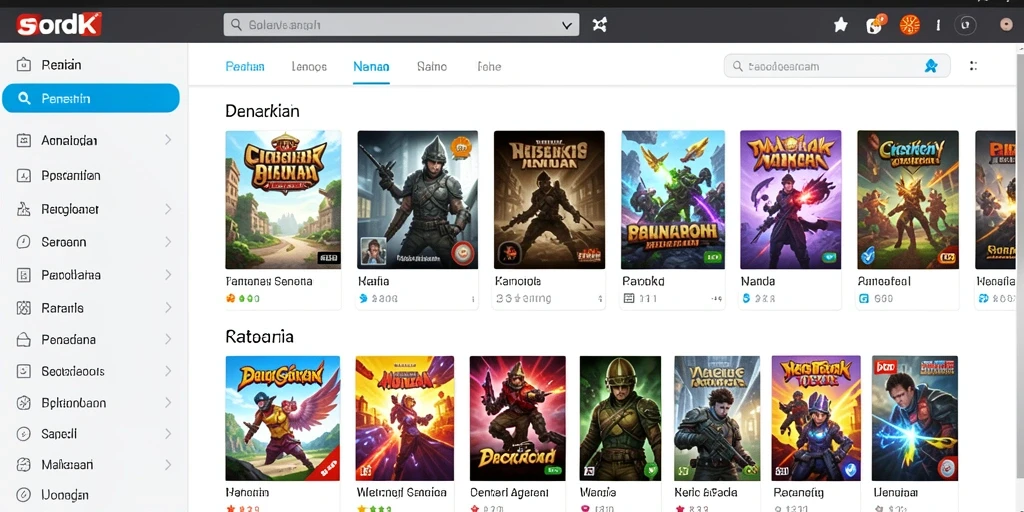1024x512 pixels.
Task: Expand the Reroglomet chevron
Action: click(168, 209)
